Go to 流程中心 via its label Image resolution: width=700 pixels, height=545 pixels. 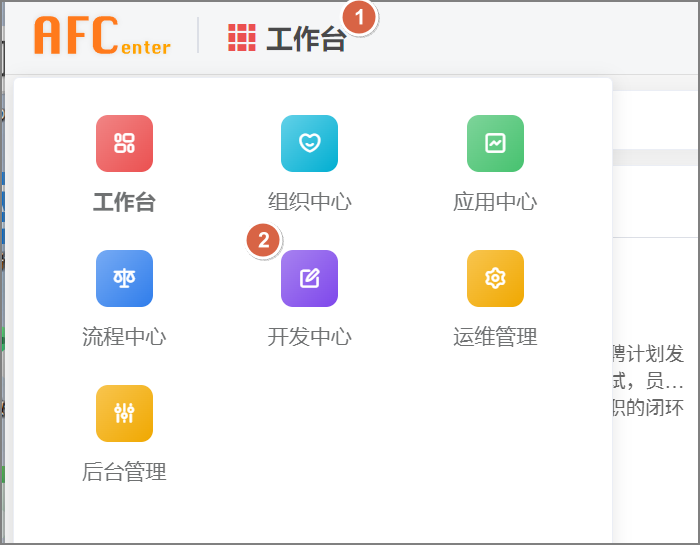[x=124, y=337]
